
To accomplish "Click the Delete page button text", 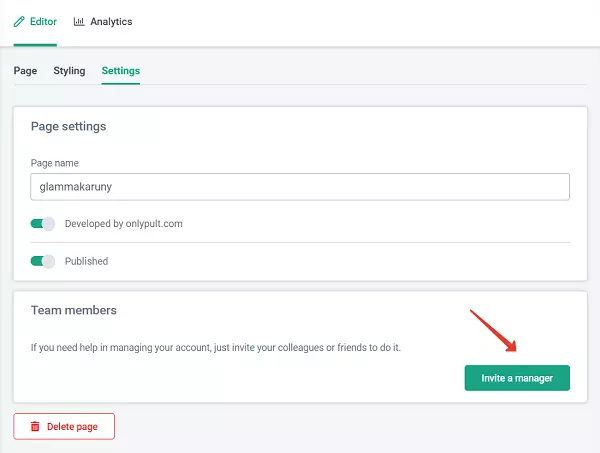I will (x=72, y=427).
